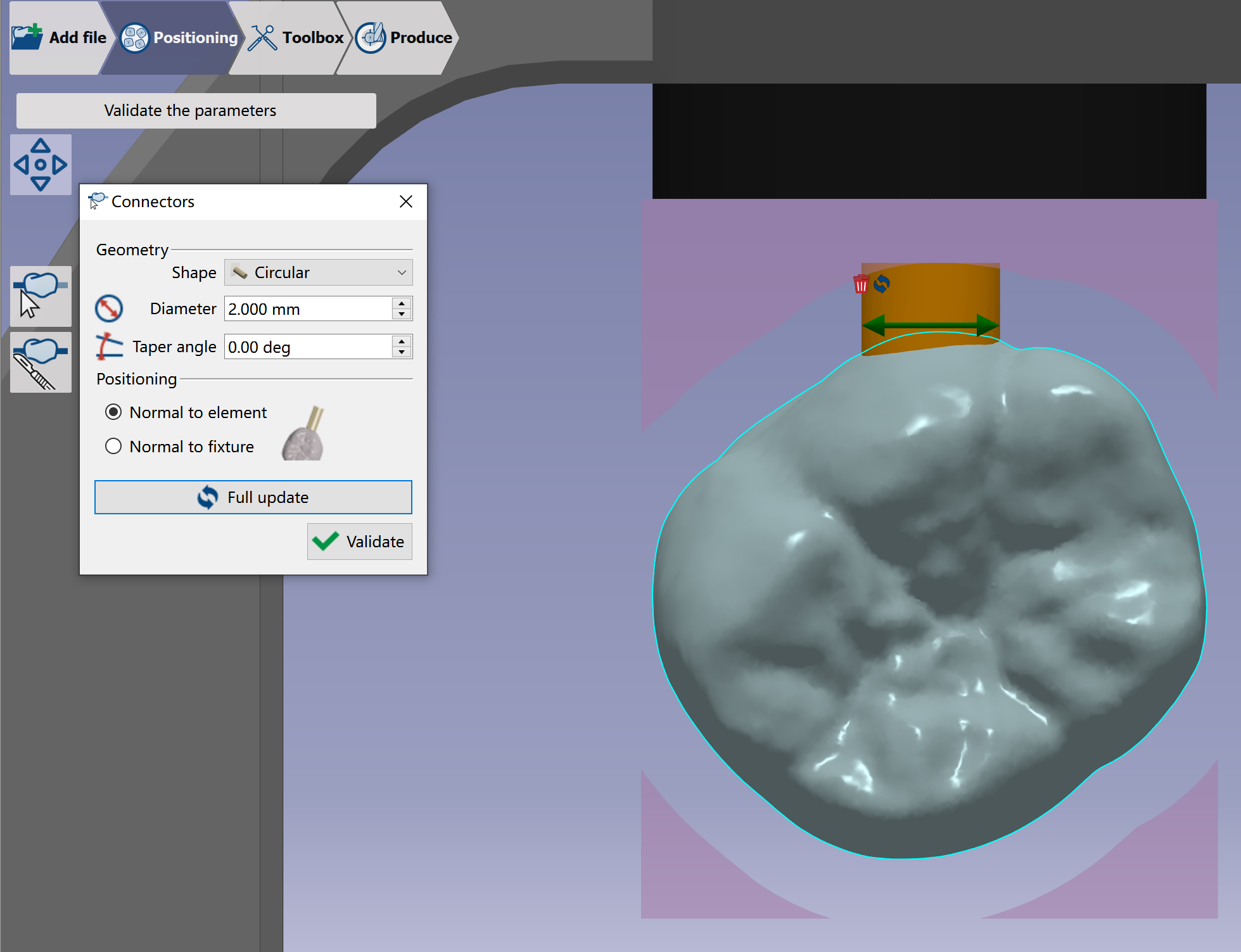Click the blue refresh icon on connector
Viewport: 1241px width, 952px height.
(882, 284)
